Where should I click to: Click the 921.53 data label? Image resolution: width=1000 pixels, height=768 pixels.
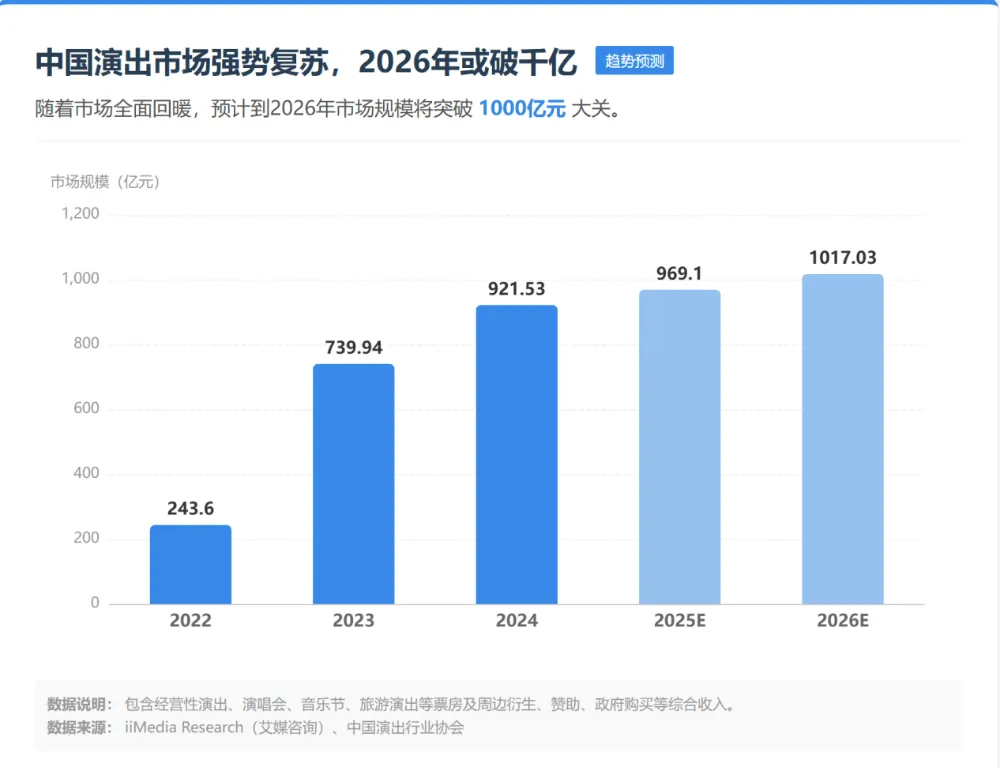tap(517, 289)
